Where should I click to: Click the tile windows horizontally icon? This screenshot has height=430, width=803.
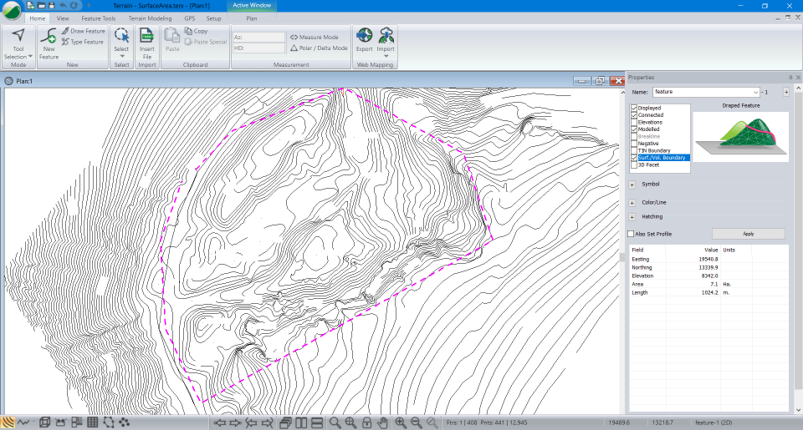tap(316, 423)
